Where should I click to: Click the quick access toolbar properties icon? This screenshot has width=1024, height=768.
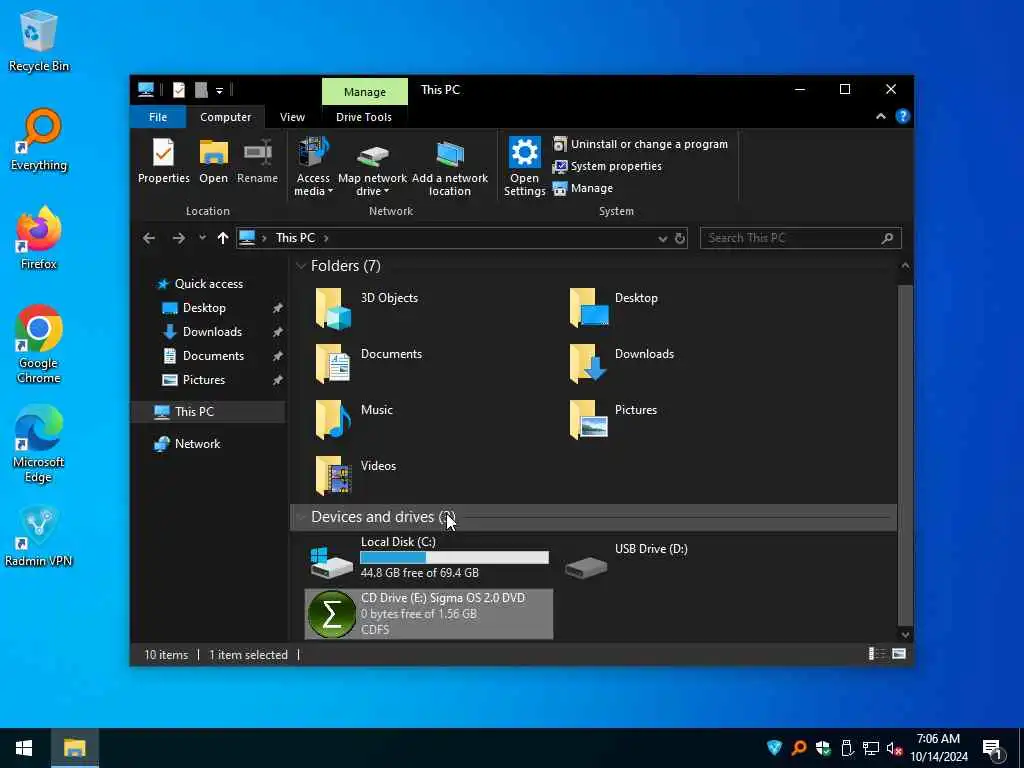[x=178, y=90]
